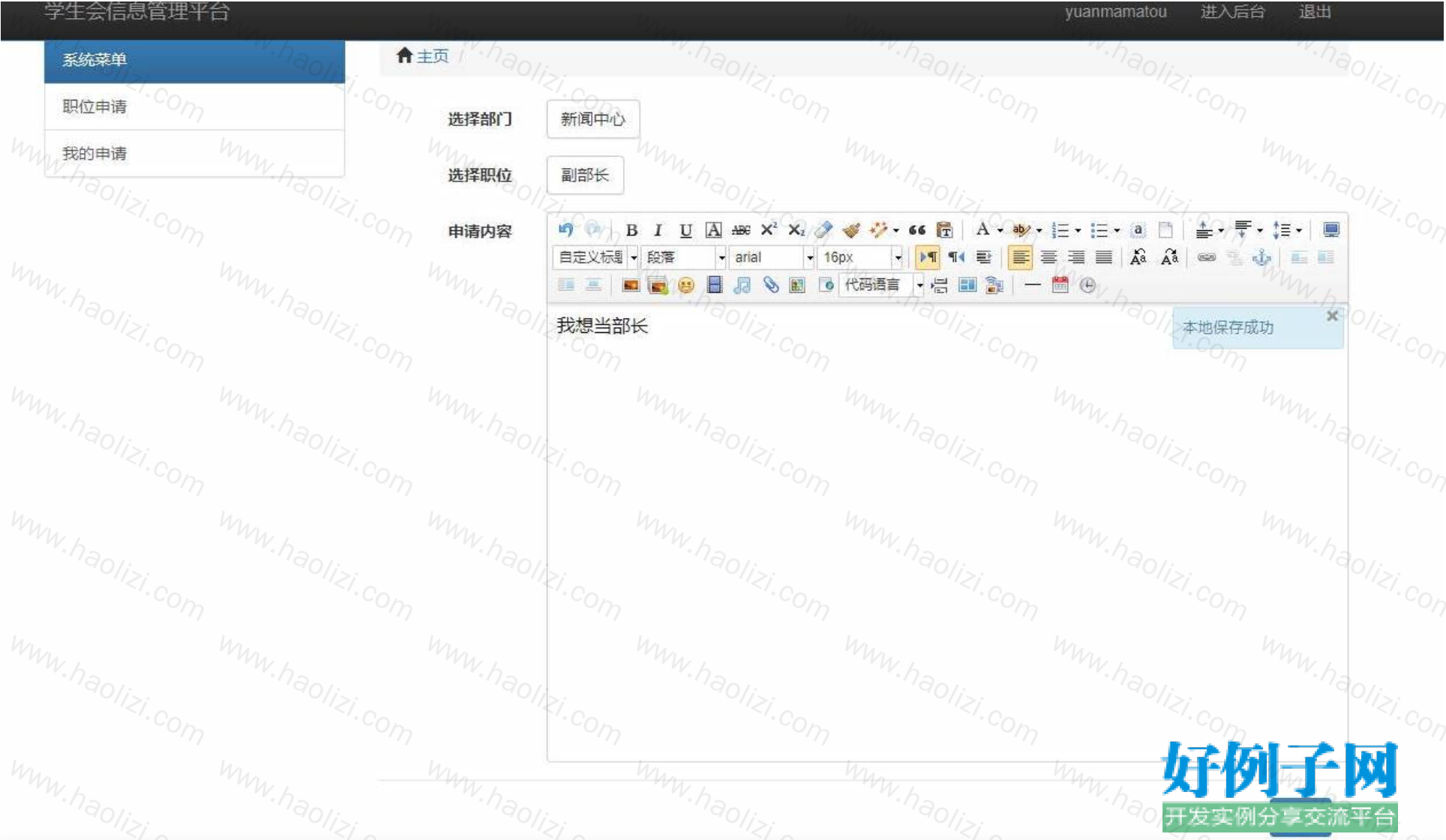Toggle underline formatting
Screen dimensions: 1446x840
click(x=685, y=229)
